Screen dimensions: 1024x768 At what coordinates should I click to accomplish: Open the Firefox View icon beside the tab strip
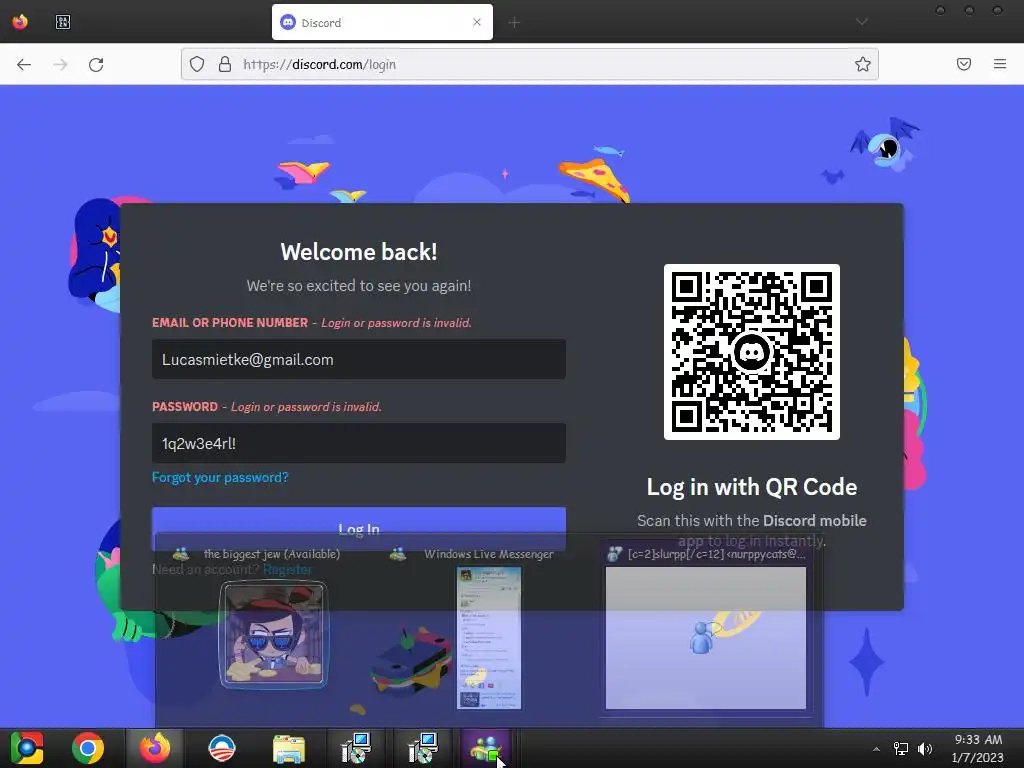pyautogui.click(x=63, y=22)
